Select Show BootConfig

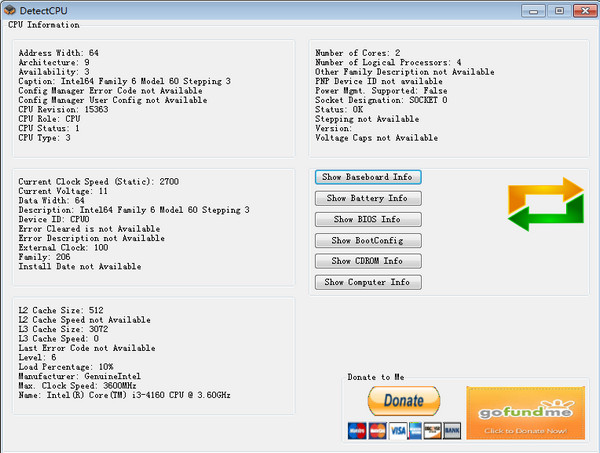click(x=367, y=240)
